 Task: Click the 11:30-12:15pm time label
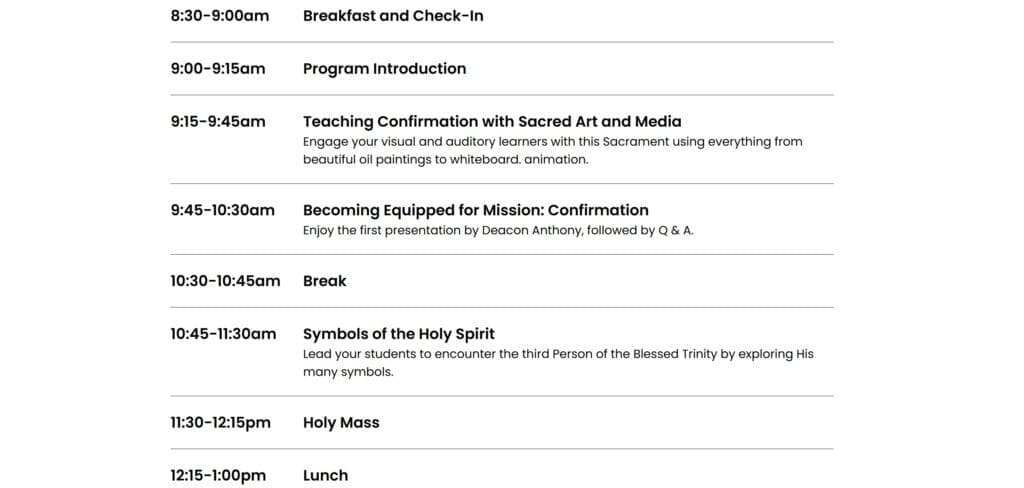click(x=220, y=423)
